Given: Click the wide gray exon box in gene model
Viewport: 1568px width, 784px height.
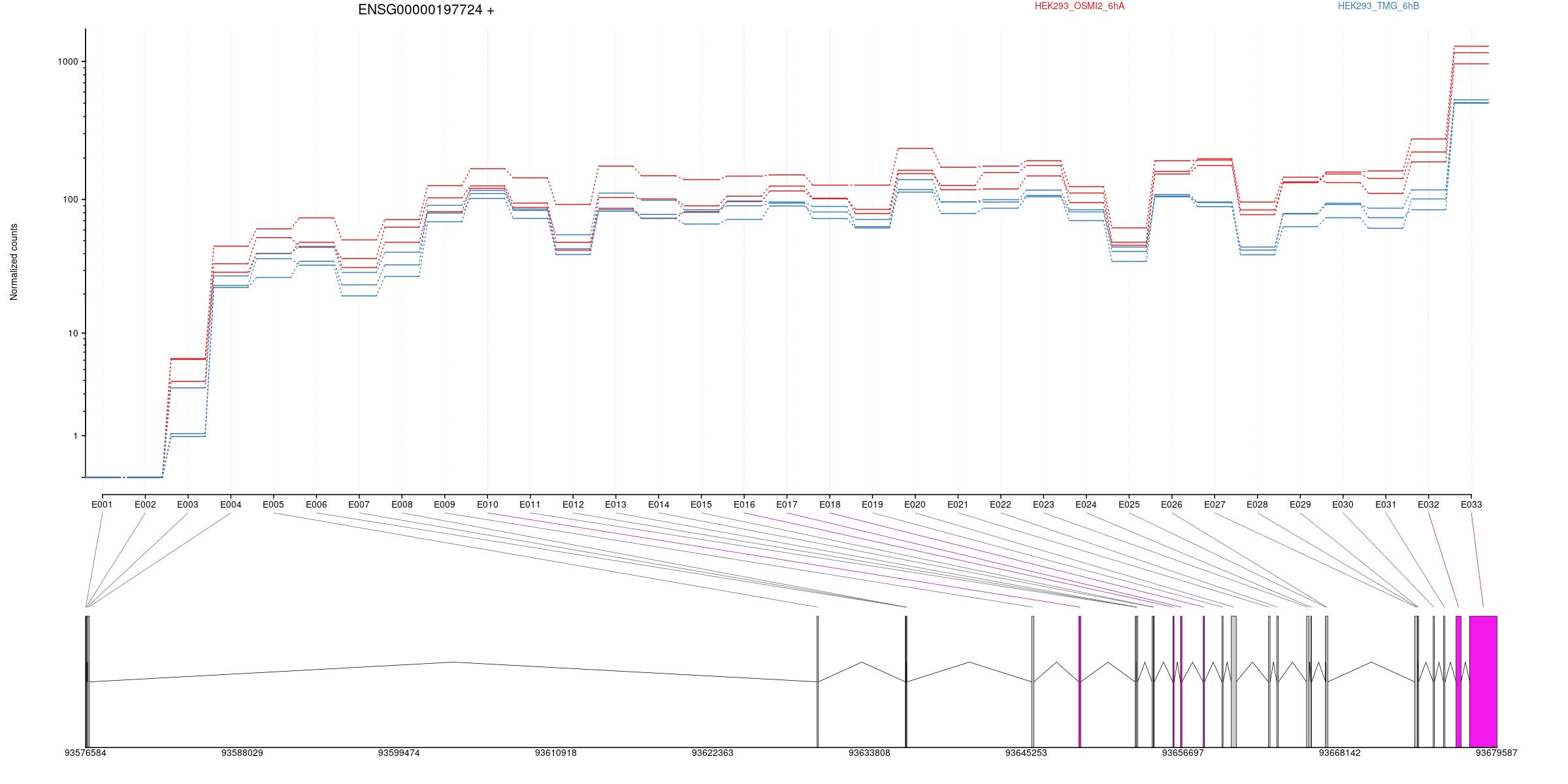Looking at the screenshot, I should click(x=1233, y=681).
